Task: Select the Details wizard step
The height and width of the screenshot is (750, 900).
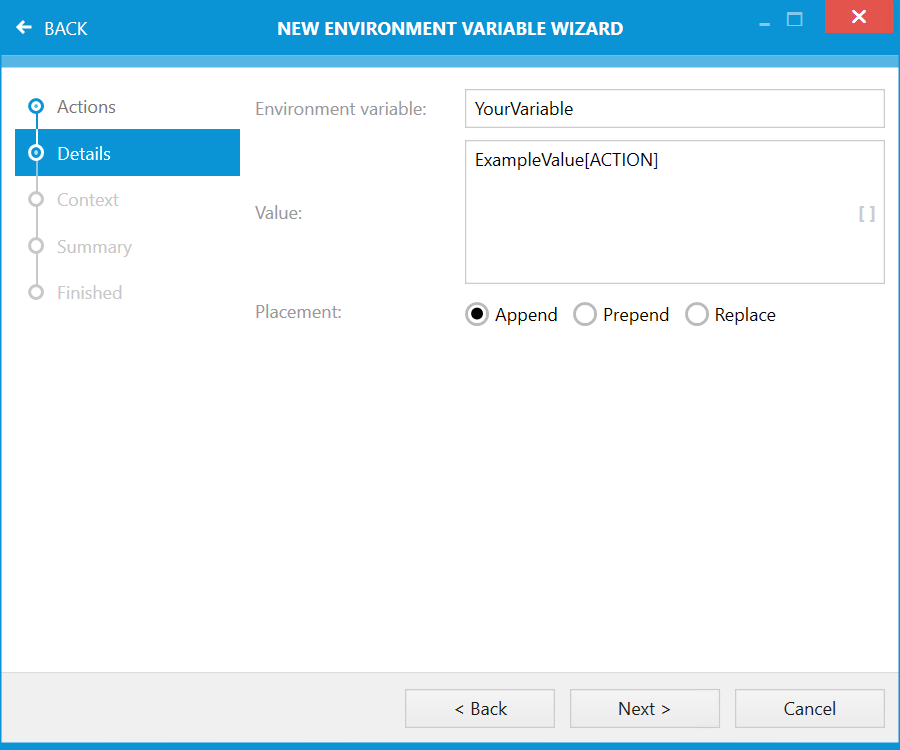Action: (85, 153)
